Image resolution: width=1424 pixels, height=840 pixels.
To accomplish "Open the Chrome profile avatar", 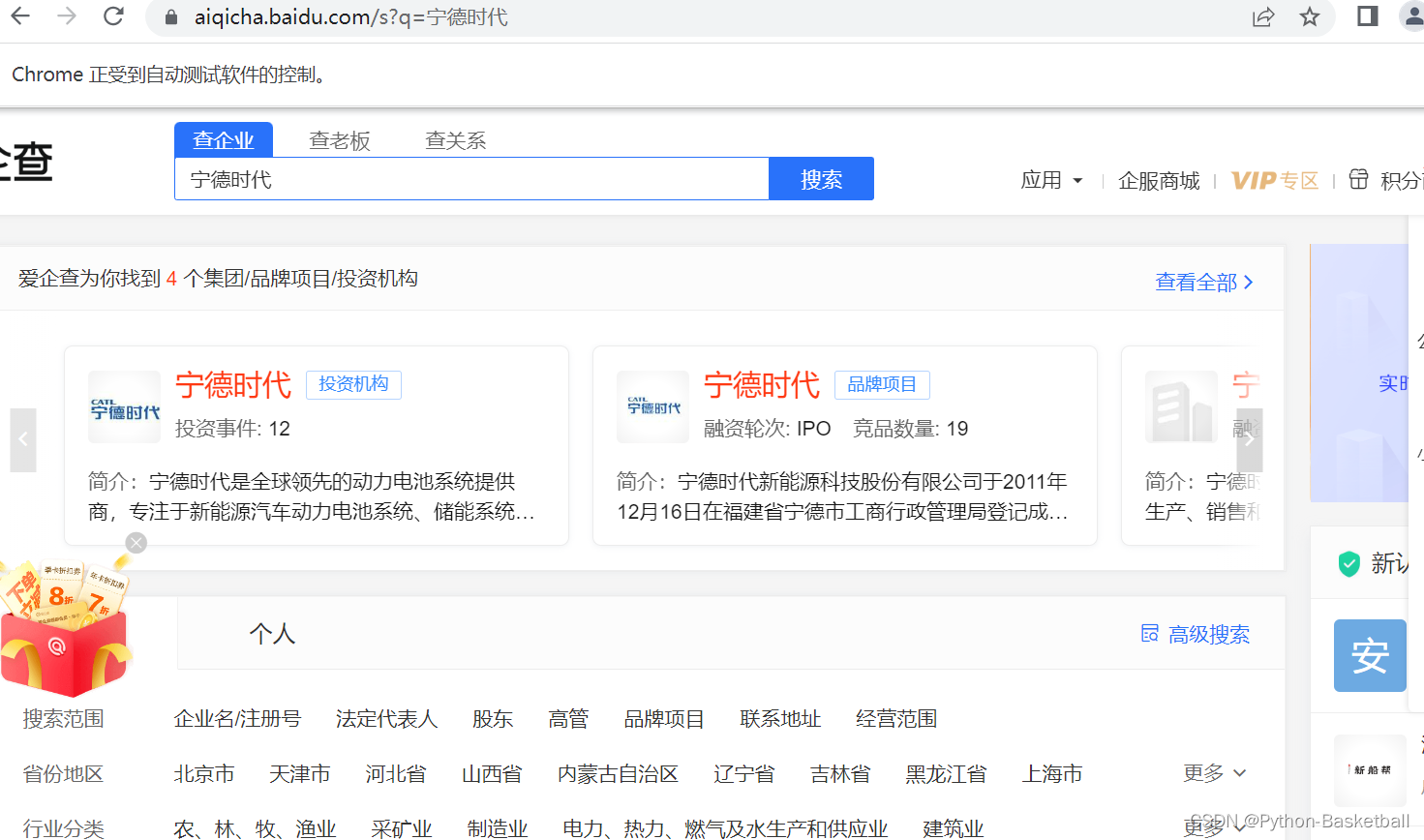I will pos(1413,16).
